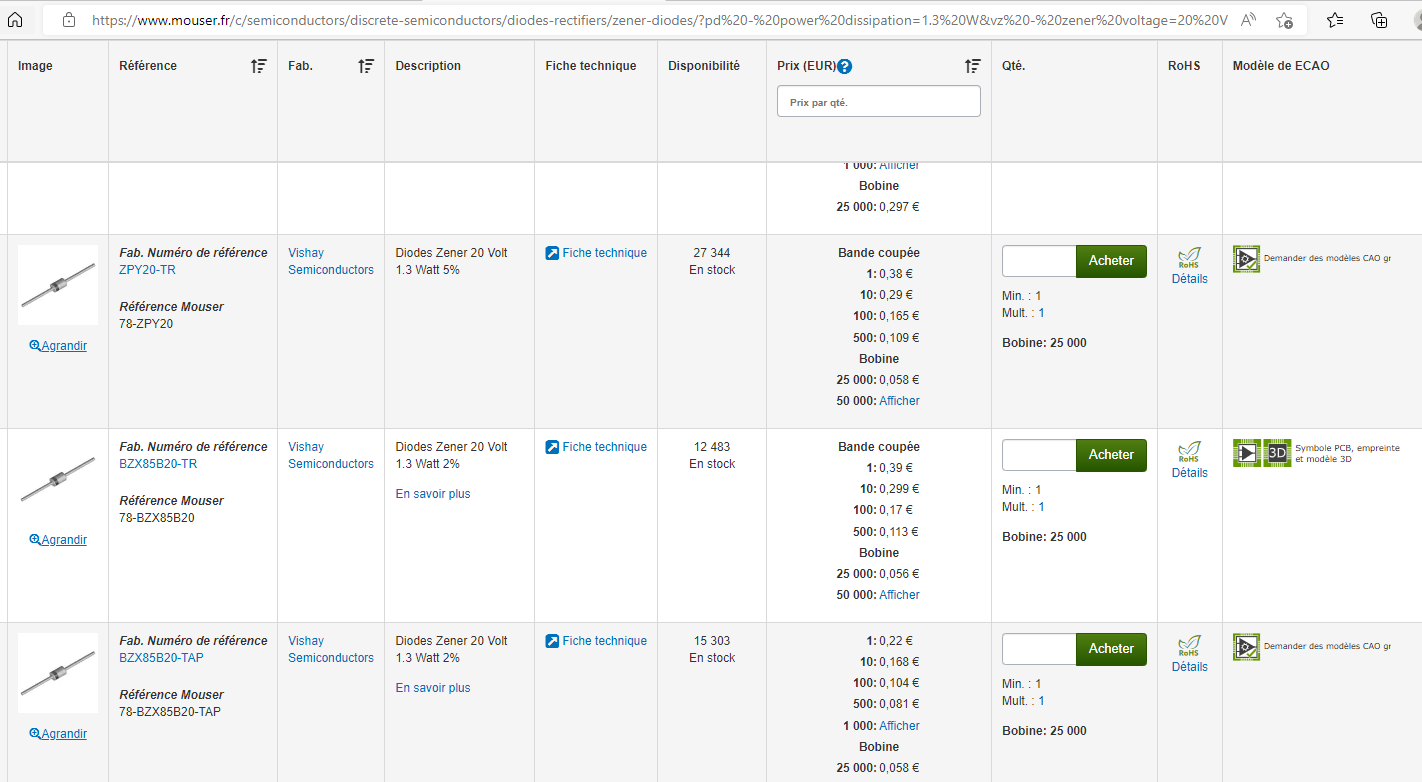Enlarge the BZX85B20-TAP image via Agrandir
The height and width of the screenshot is (782, 1422).
[58, 734]
